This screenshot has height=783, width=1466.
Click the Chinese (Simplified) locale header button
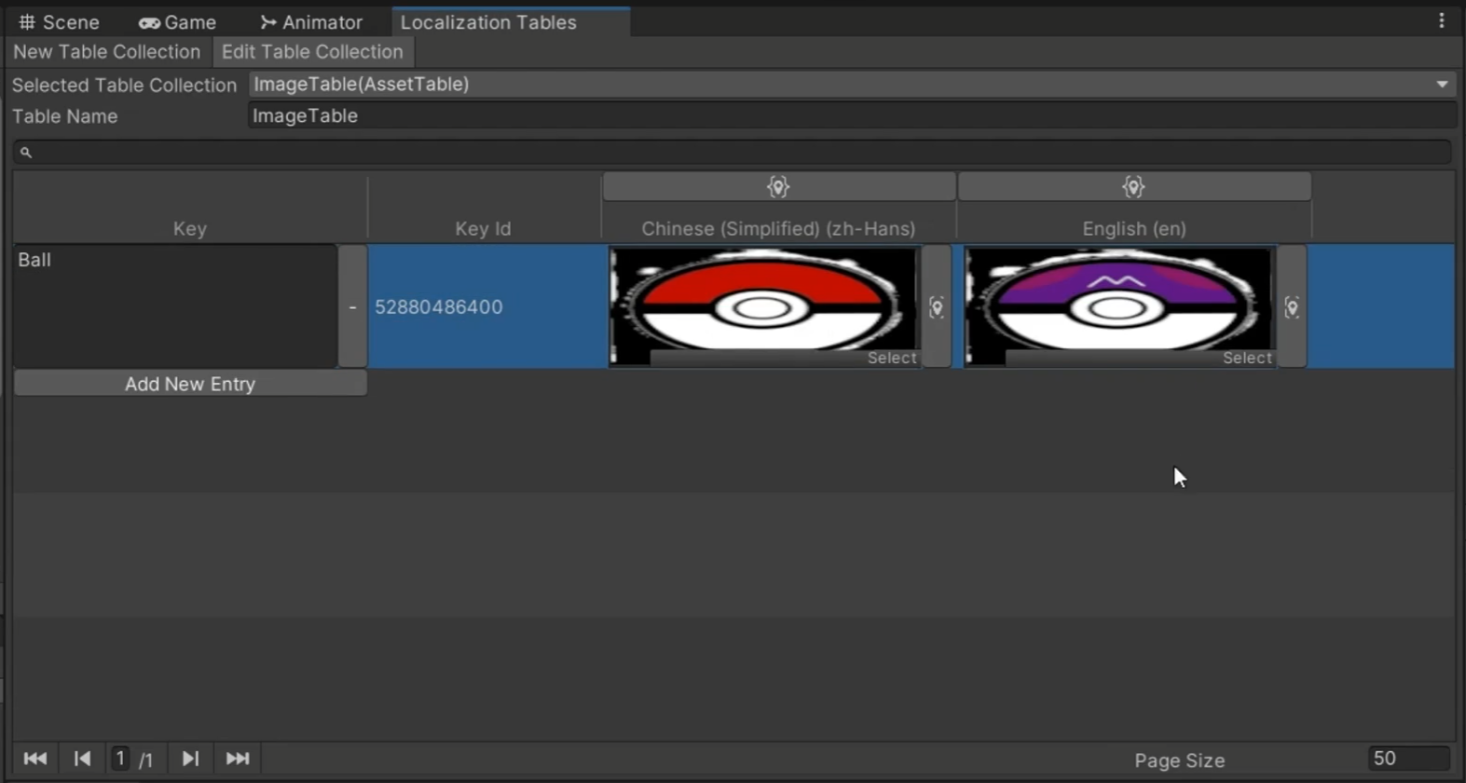pos(779,187)
